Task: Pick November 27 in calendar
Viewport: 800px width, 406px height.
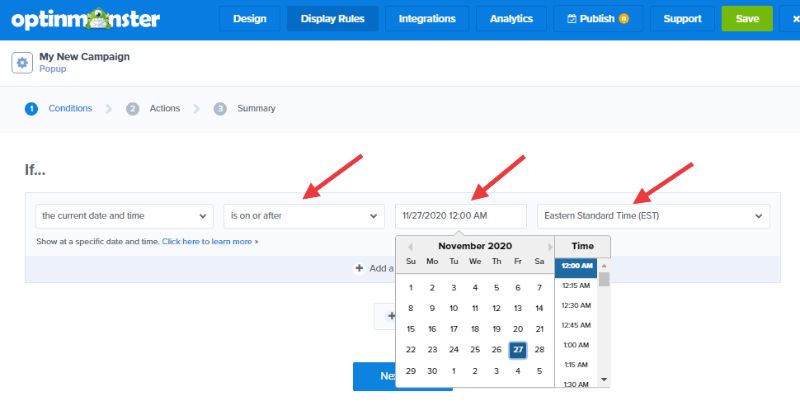Action: pos(518,350)
